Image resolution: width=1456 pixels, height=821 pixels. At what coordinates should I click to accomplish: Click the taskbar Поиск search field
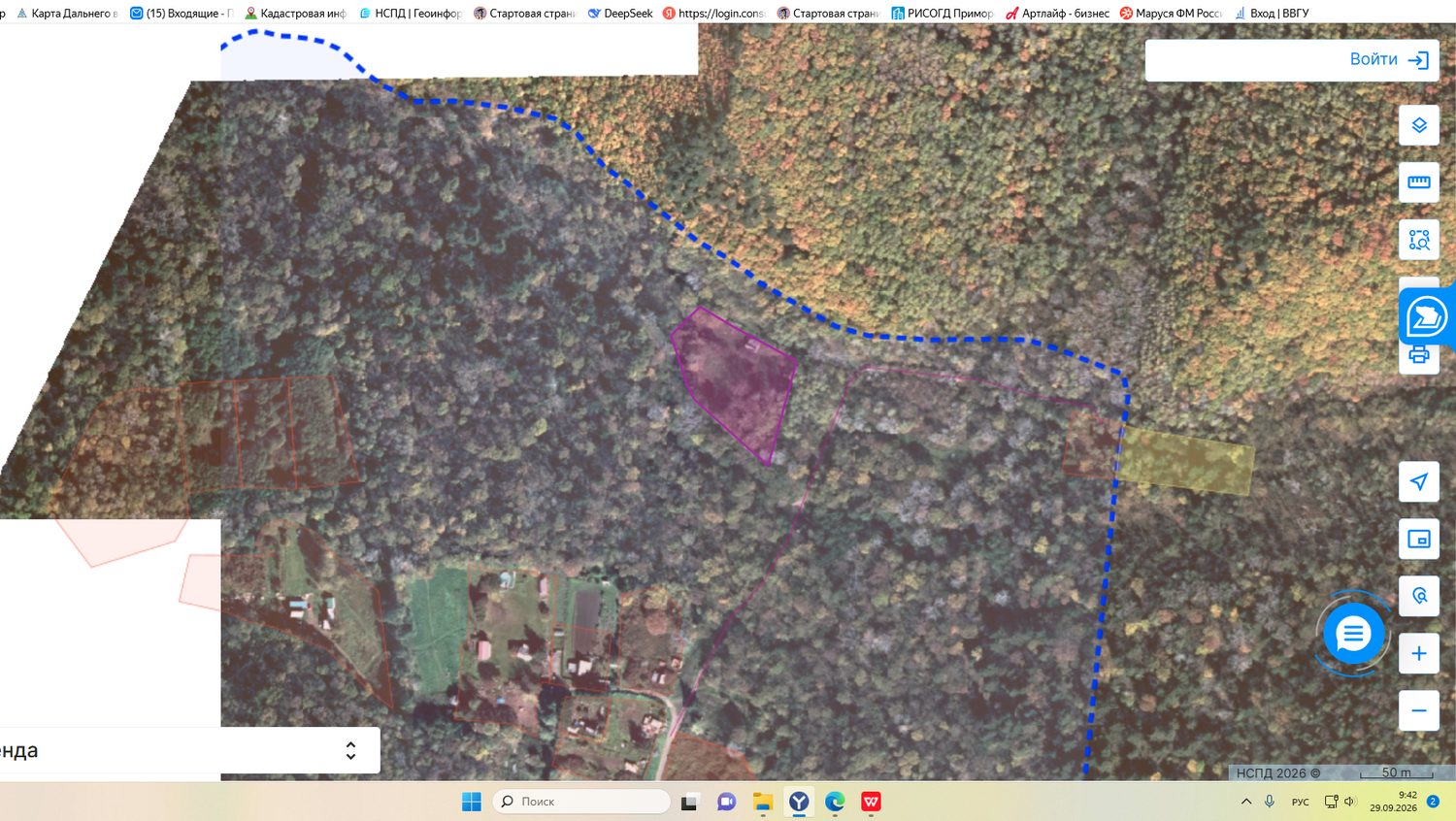click(x=581, y=802)
